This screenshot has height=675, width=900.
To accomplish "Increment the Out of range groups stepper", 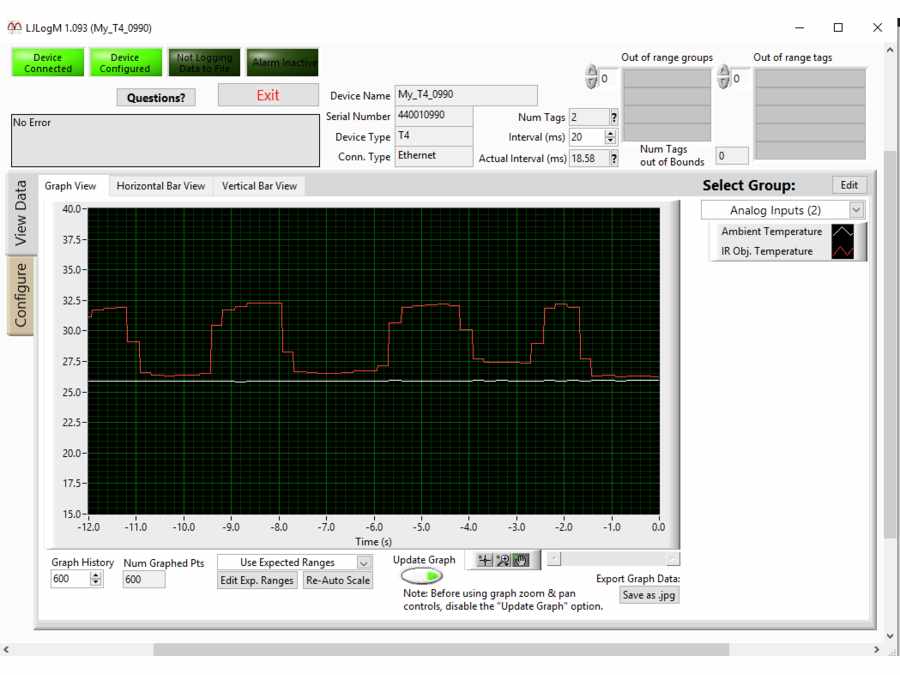I will pos(591,69).
